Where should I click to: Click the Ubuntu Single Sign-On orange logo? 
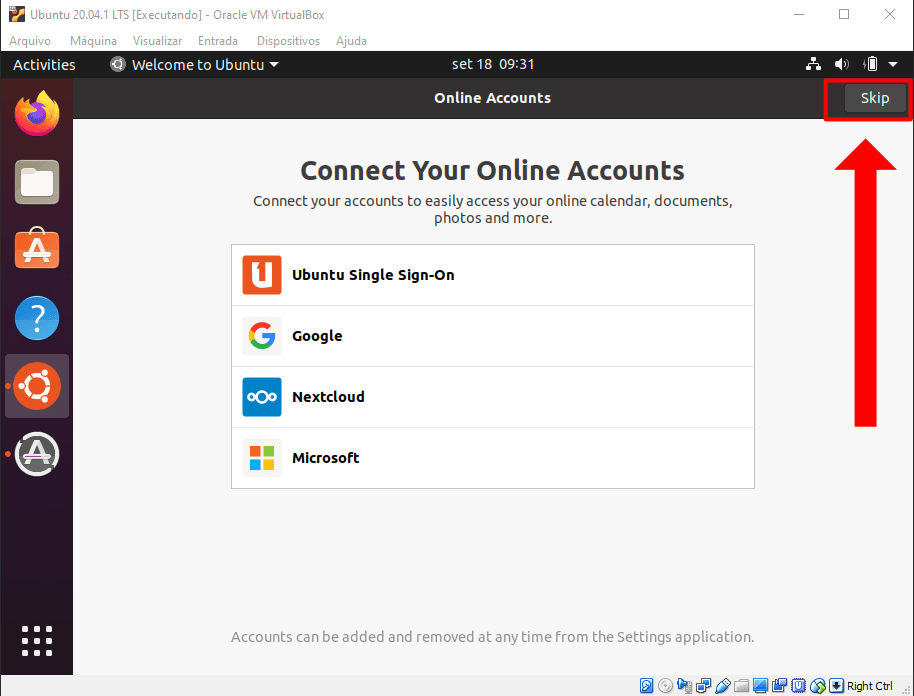click(262, 275)
